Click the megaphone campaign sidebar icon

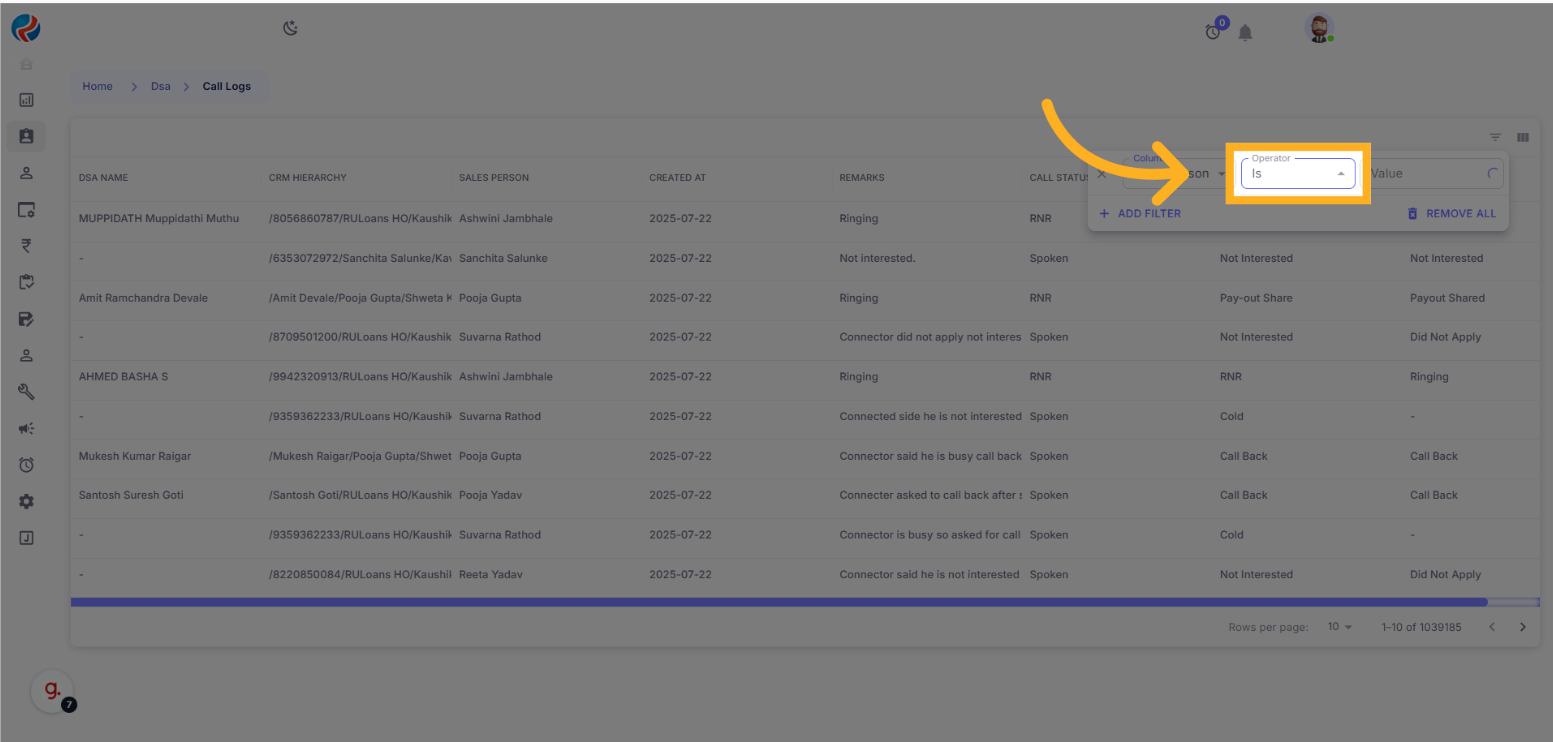[x=27, y=428]
